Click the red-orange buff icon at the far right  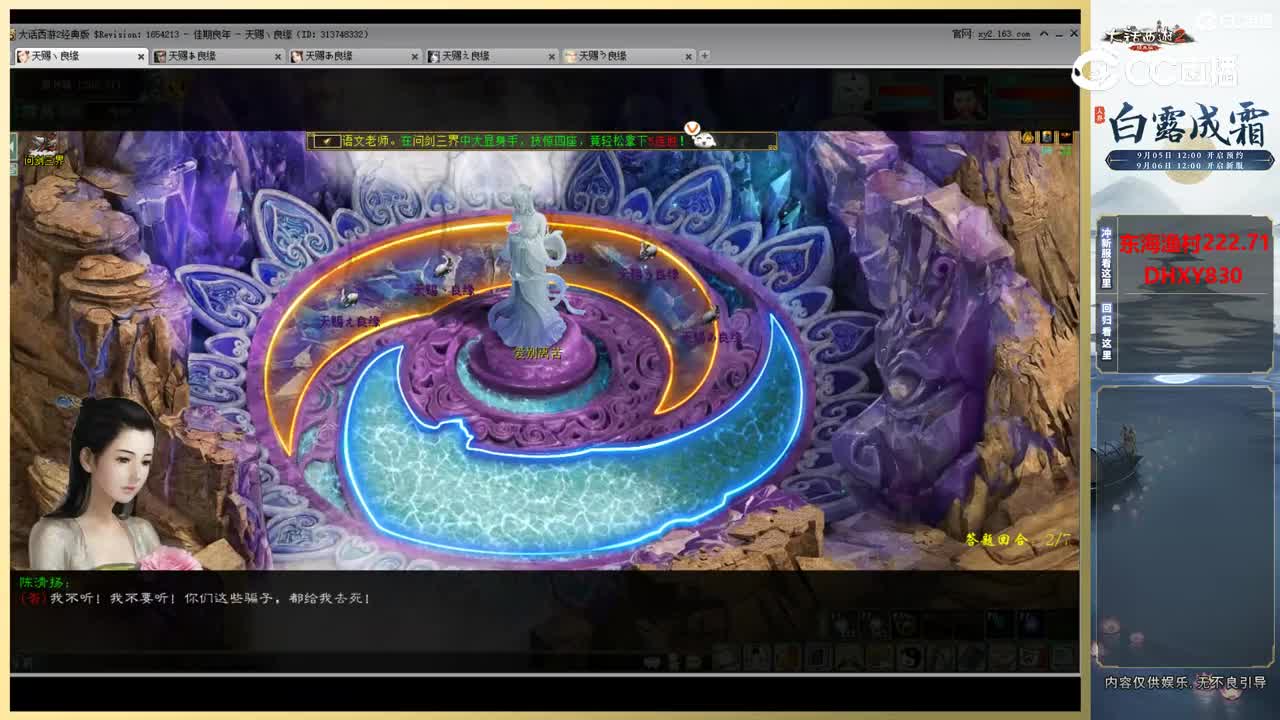tap(1065, 137)
